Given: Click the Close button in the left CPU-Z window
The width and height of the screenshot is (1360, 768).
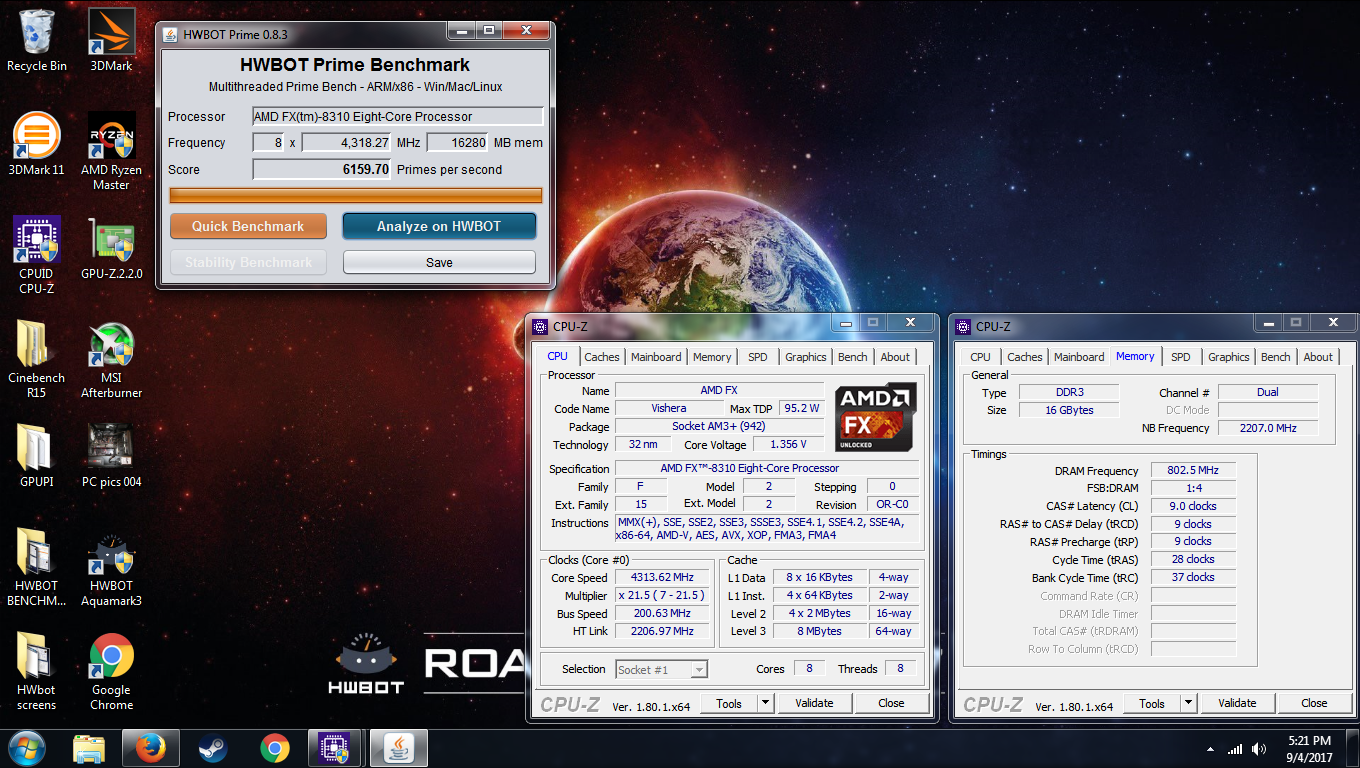Looking at the screenshot, I should 891,703.
